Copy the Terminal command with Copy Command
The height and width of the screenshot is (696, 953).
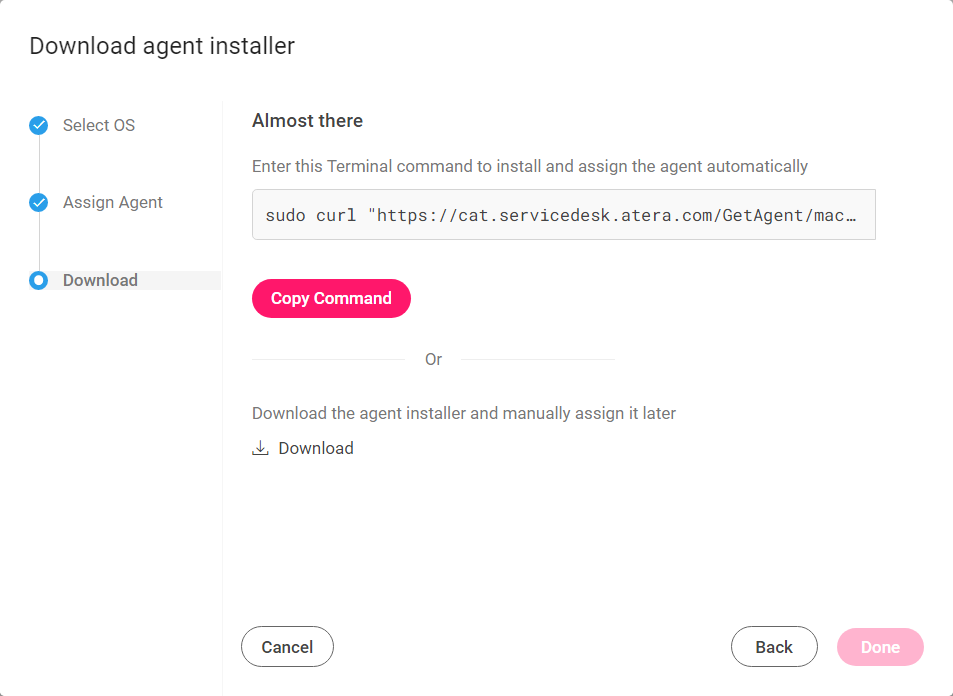click(331, 298)
